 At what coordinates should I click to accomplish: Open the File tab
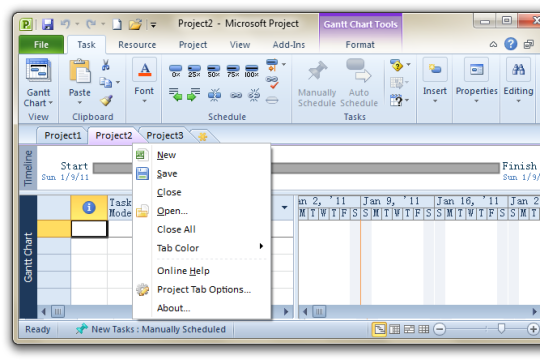[41, 45]
